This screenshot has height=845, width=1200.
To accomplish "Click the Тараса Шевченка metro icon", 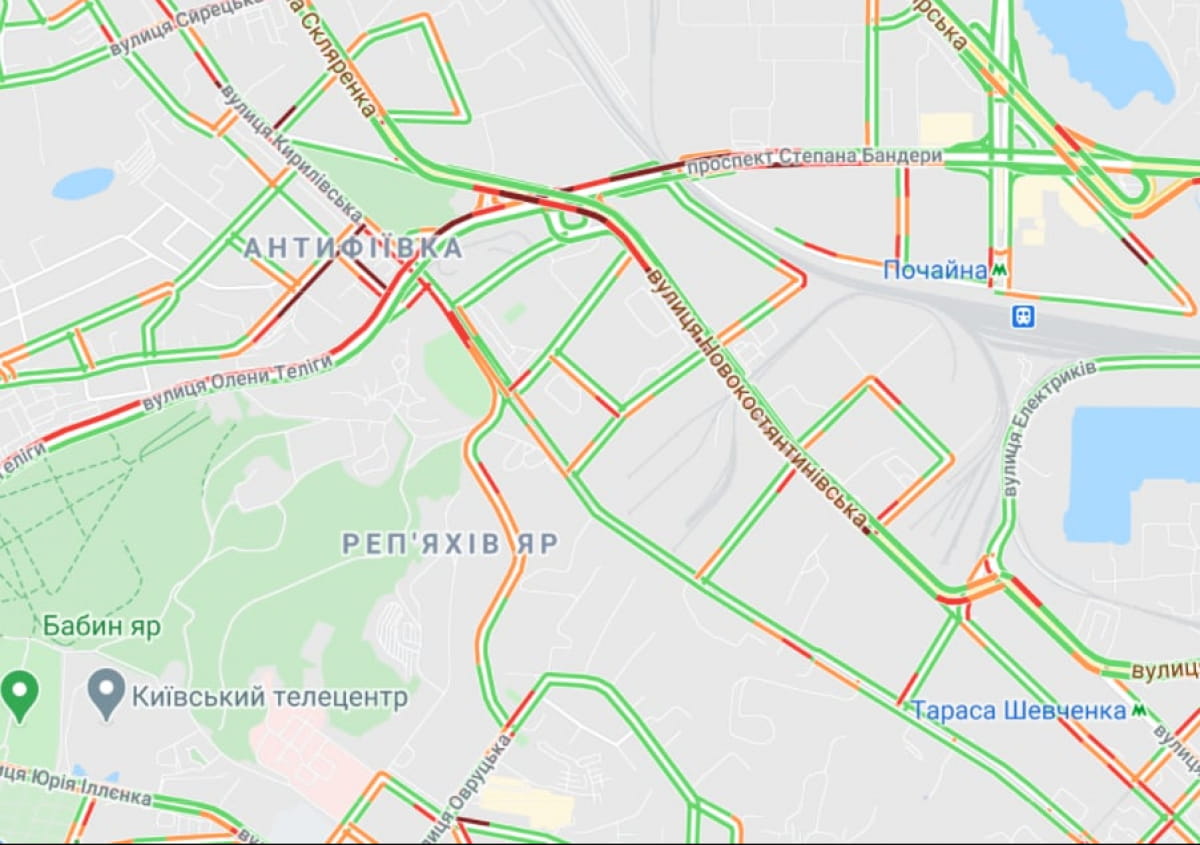I will (x=1140, y=710).
